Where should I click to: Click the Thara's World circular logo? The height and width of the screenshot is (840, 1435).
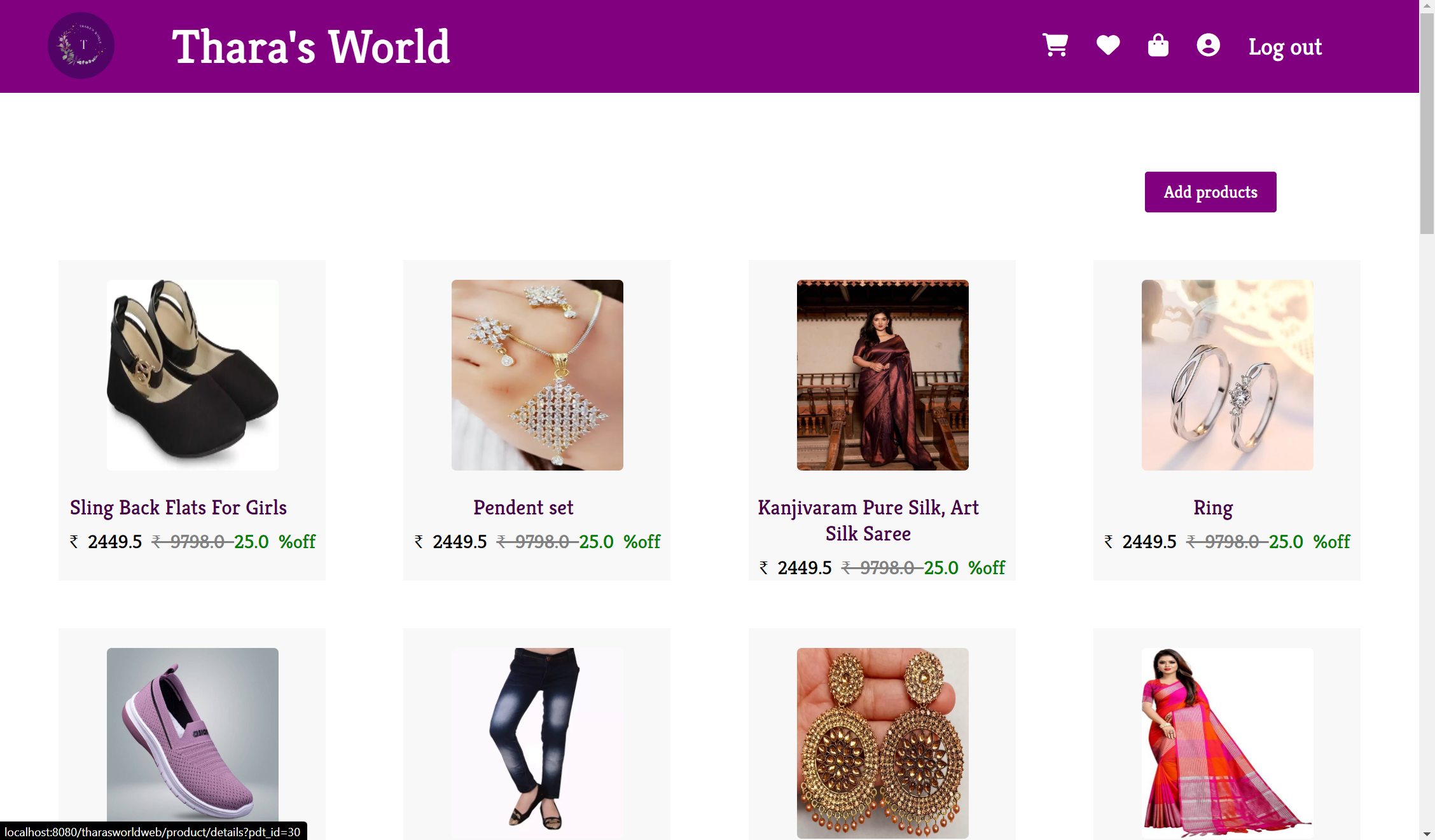coord(81,46)
